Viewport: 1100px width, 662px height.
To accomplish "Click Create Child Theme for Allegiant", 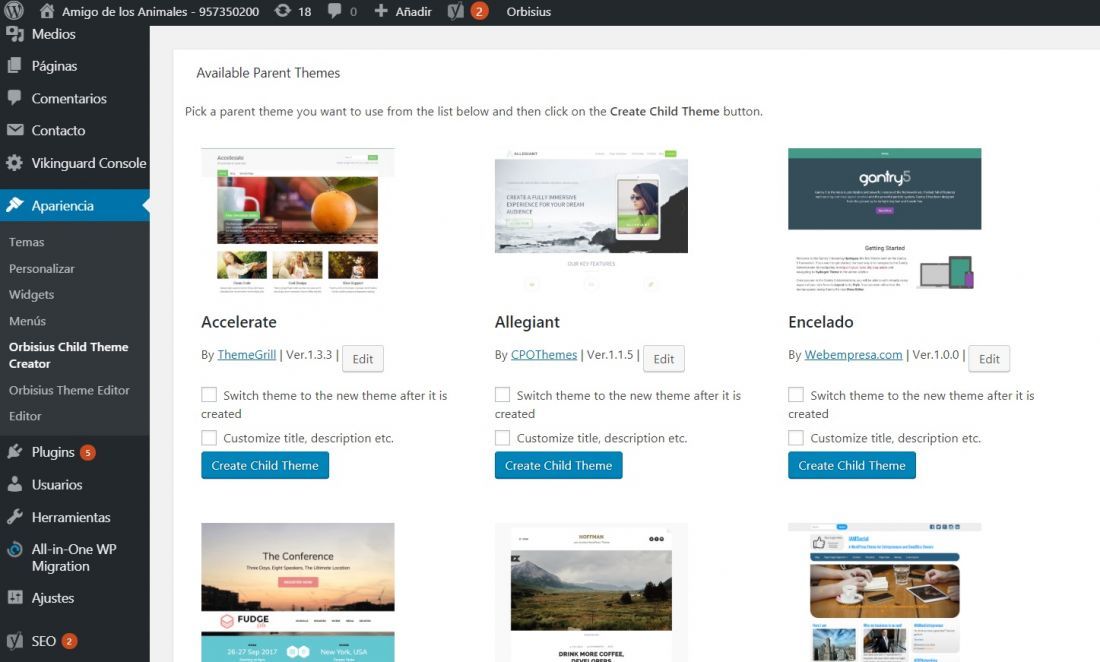I will [558, 465].
